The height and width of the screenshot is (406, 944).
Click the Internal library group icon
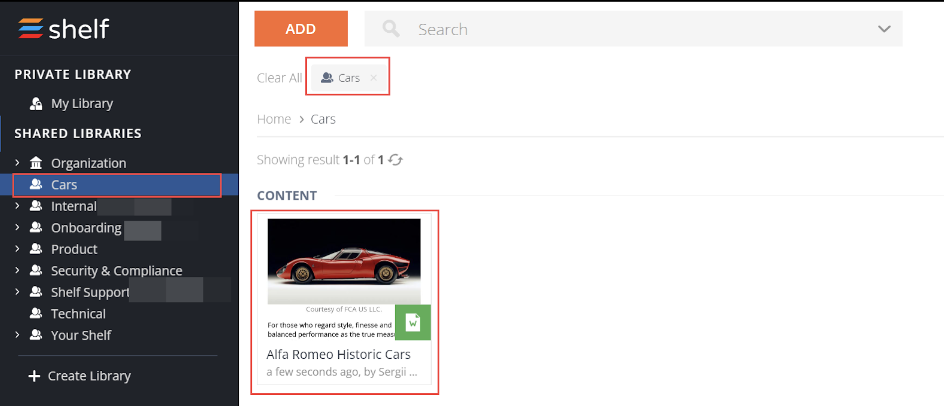36,207
